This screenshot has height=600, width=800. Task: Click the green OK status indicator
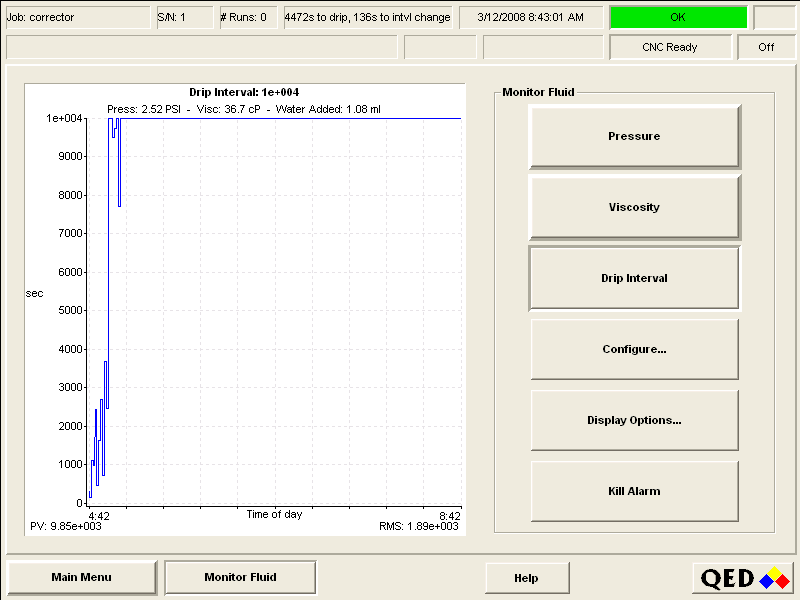click(678, 17)
